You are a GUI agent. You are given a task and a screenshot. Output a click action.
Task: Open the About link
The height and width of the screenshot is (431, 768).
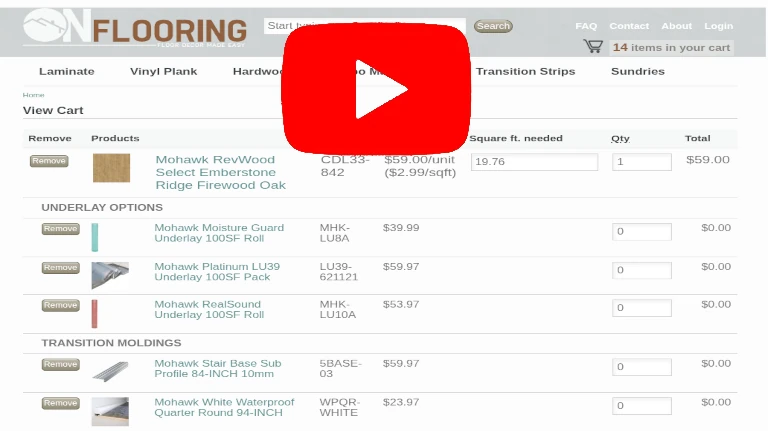tap(676, 26)
